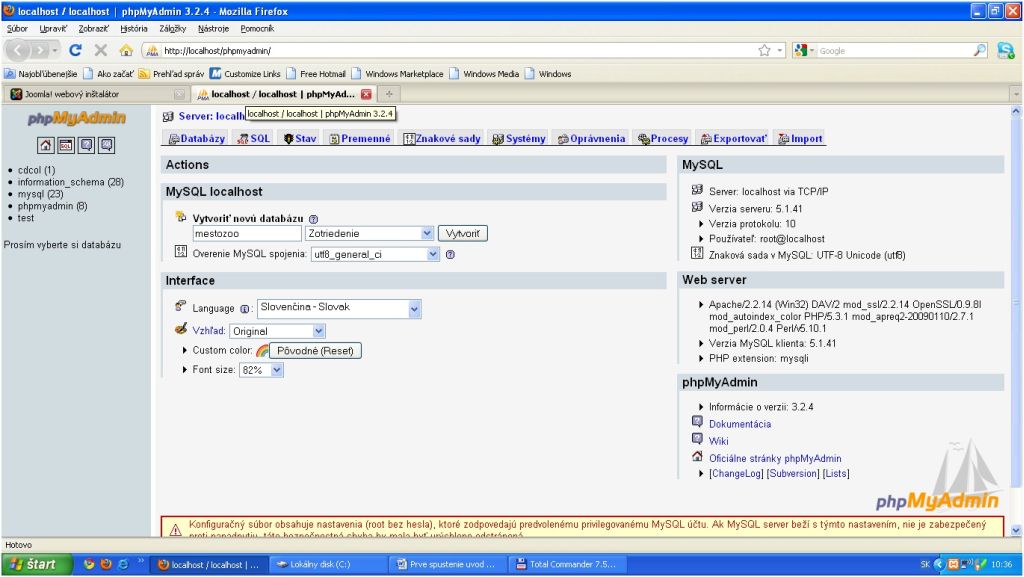Click the Dokumentácia book icon
This screenshot has height=577, width=1024.
[x=697, y=422]
